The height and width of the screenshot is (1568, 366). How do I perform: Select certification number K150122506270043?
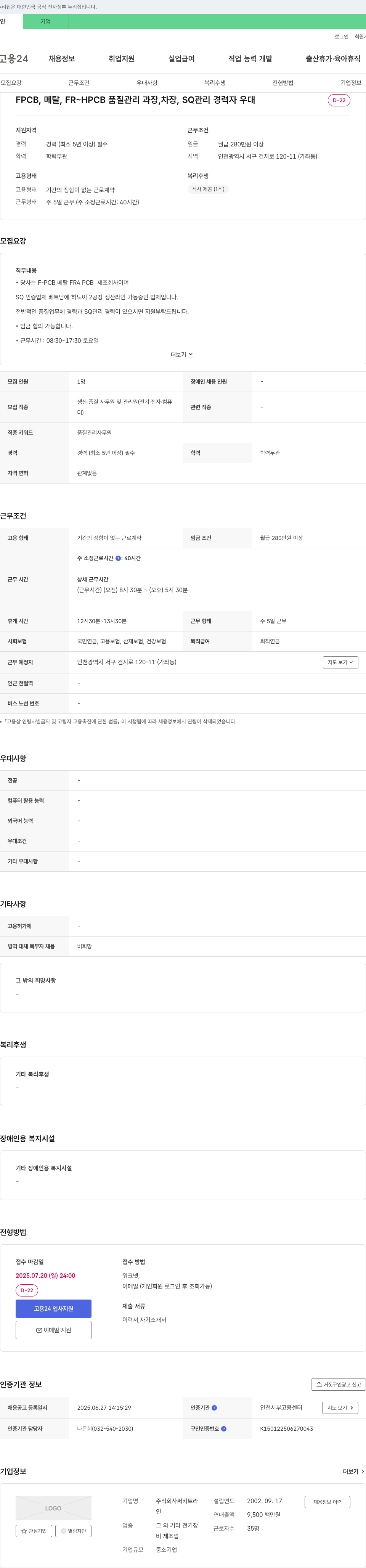pyautogui.click(x=287, y=1428)
